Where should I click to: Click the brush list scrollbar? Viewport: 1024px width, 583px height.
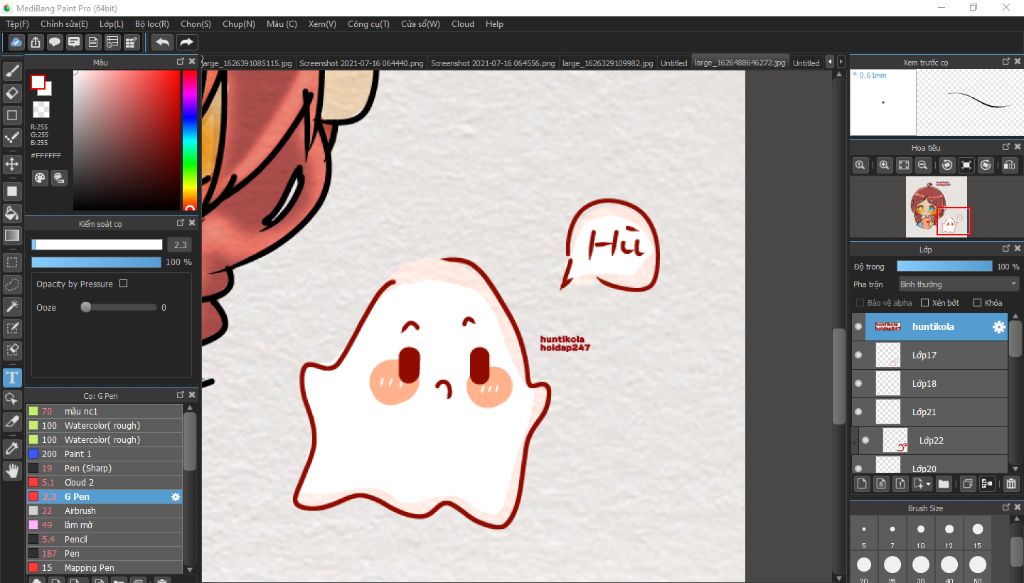189,441
